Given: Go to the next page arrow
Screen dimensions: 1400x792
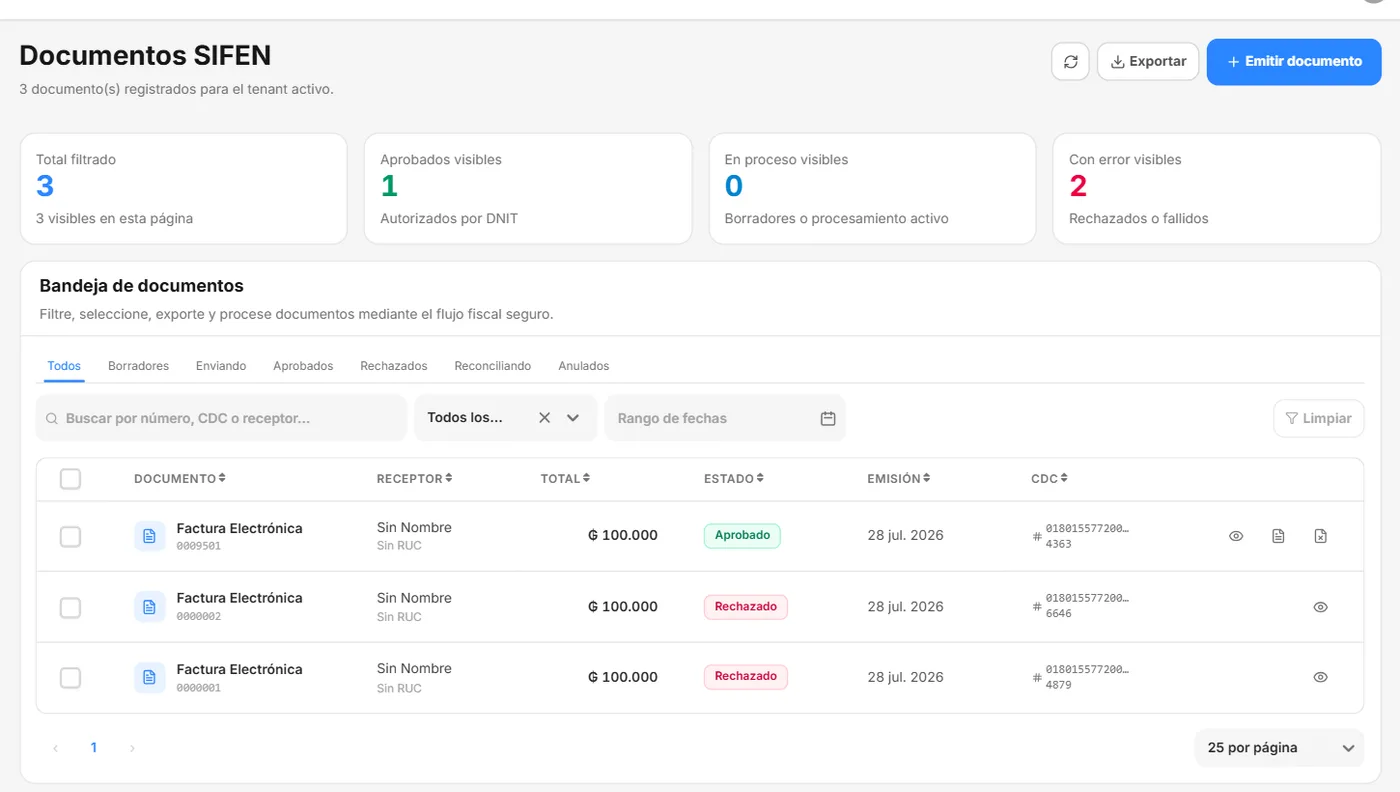Looking at the screenshot, I should [x=132, y=748].
